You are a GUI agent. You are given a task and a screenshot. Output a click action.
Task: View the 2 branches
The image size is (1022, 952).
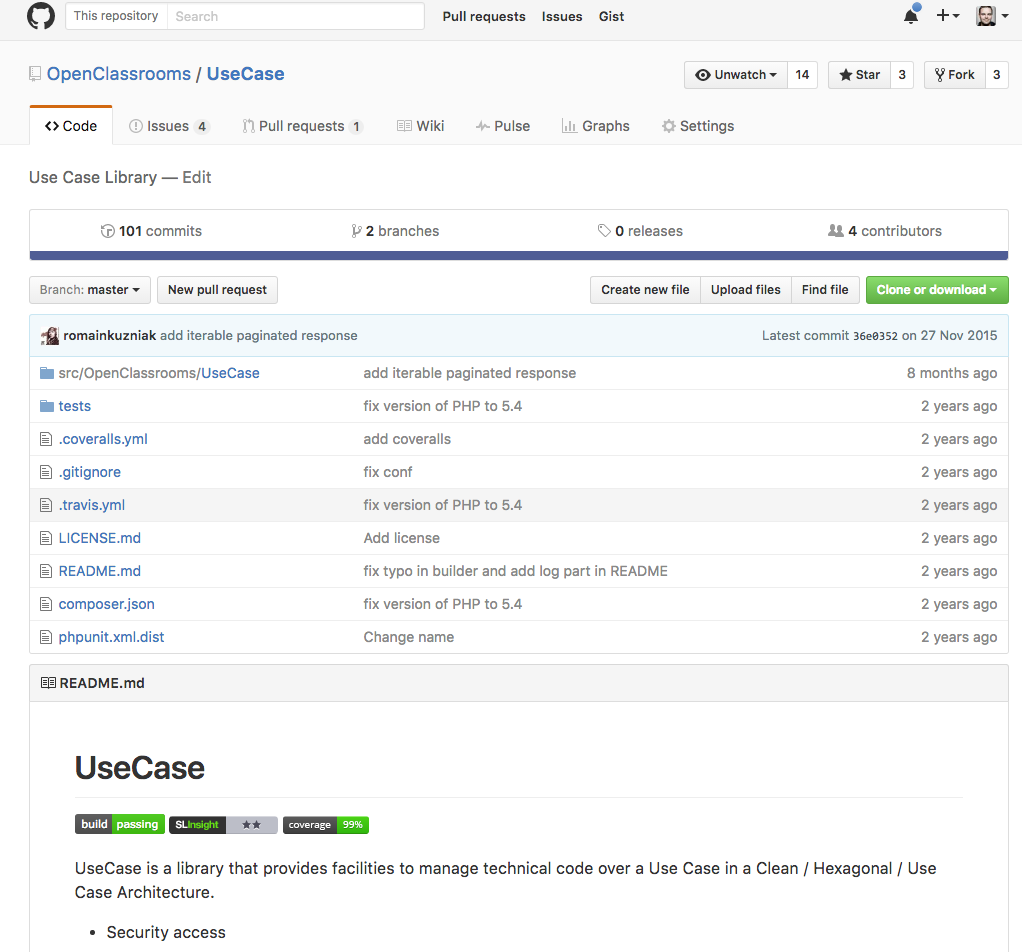[x=395, y=231]
